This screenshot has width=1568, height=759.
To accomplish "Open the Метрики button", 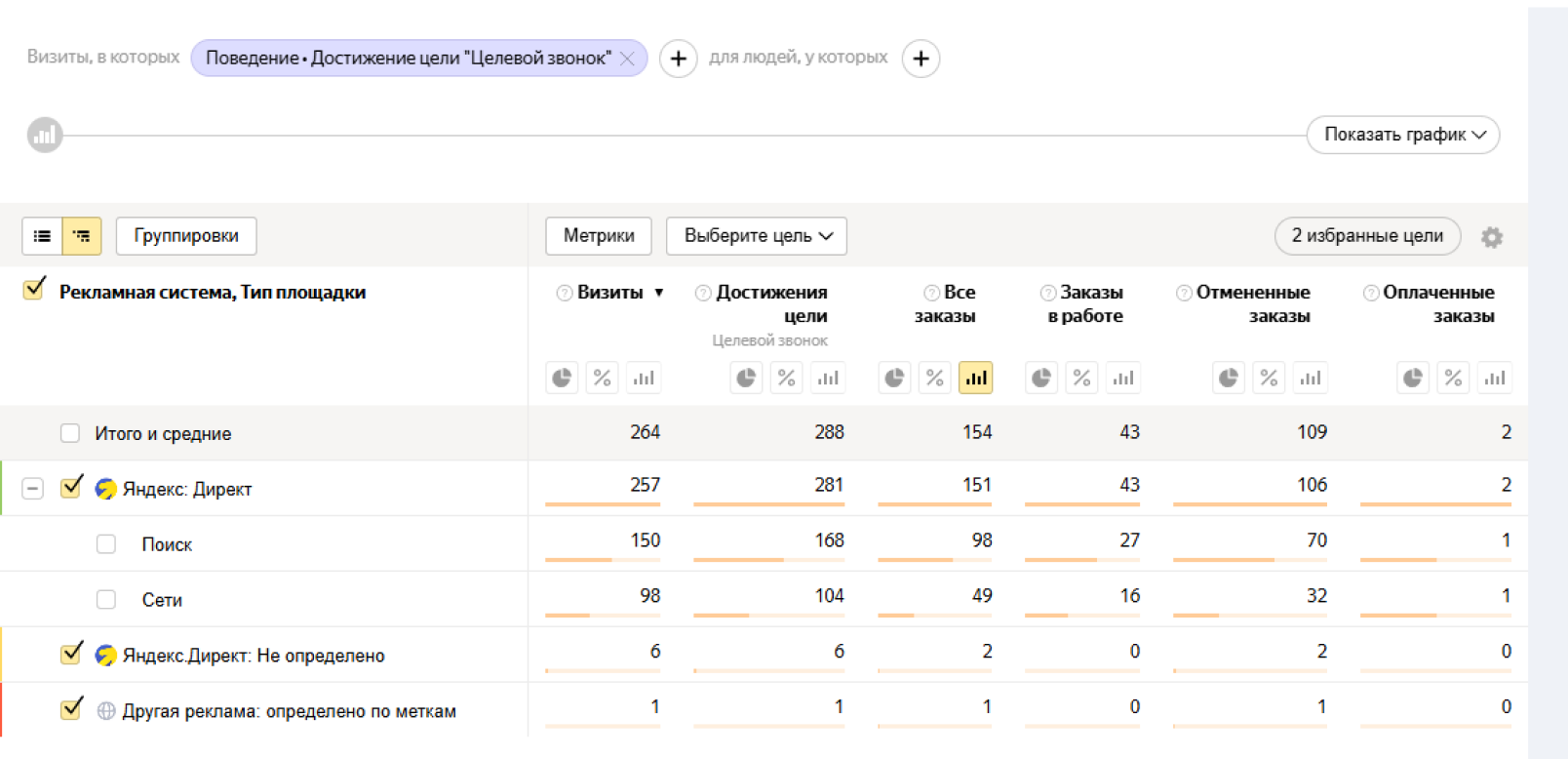I will coord(599,236).
